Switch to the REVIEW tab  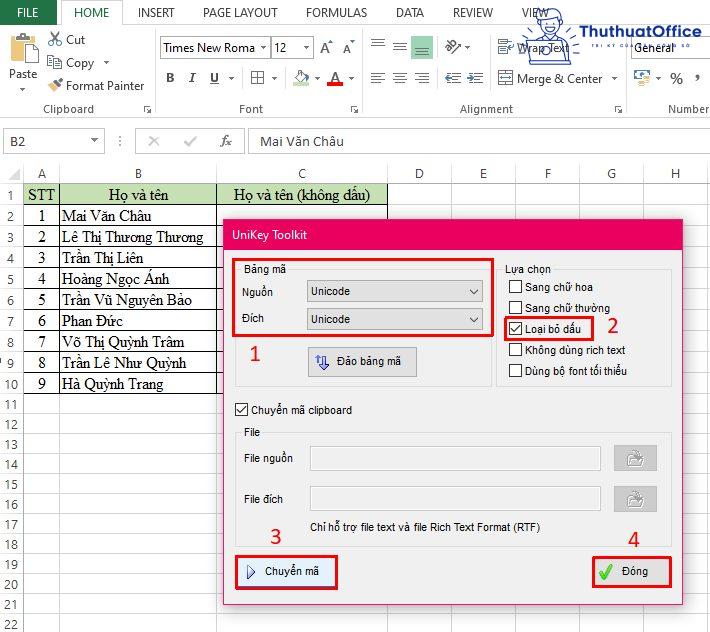point(473,13)
